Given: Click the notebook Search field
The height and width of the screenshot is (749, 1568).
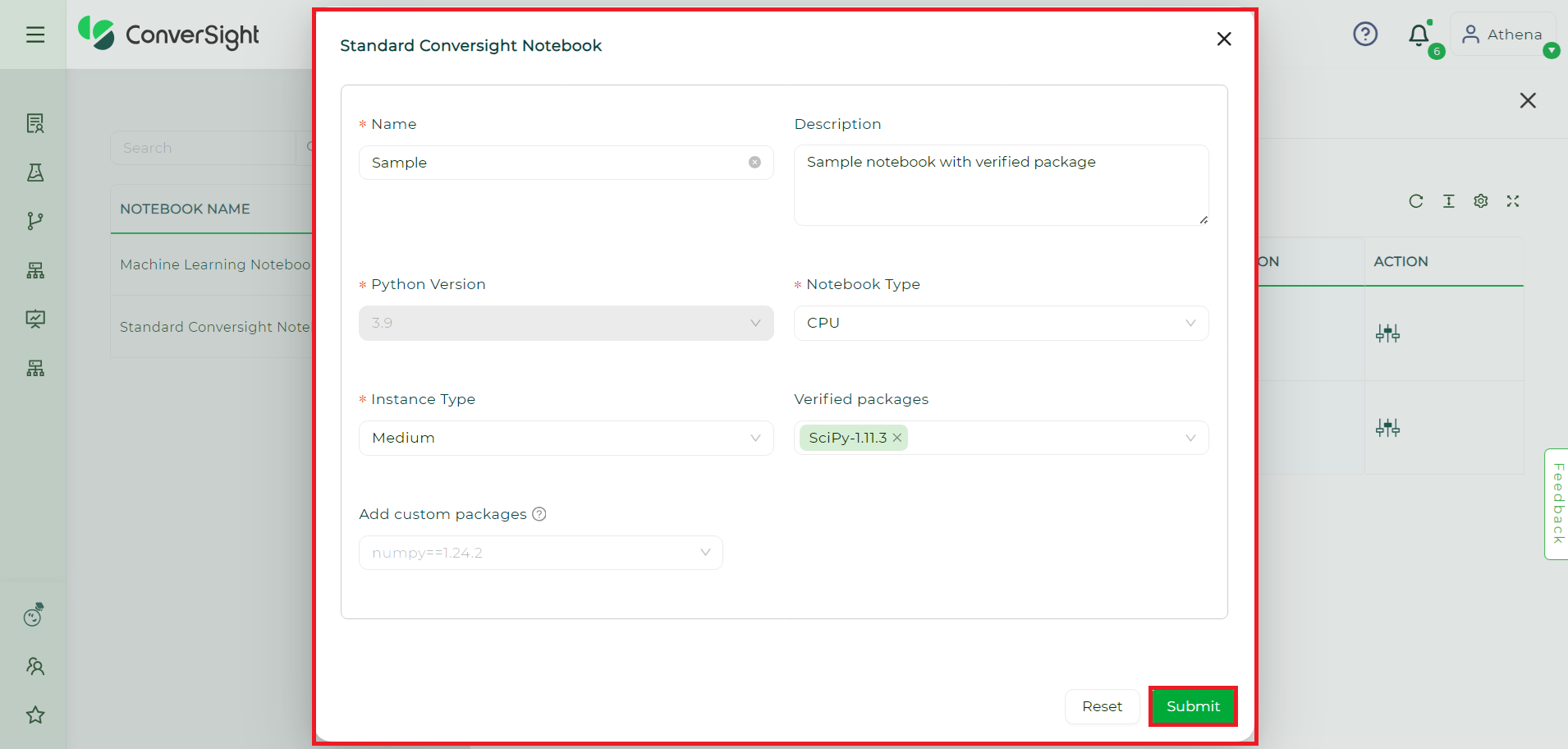Looking at the screenshot, I should click(x=203, y=148).
